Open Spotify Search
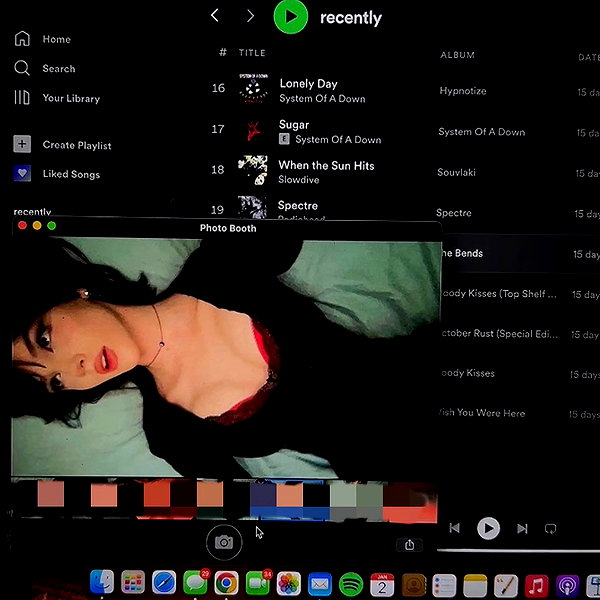This screenshot has width=600, height=600. tap(44, 68)
